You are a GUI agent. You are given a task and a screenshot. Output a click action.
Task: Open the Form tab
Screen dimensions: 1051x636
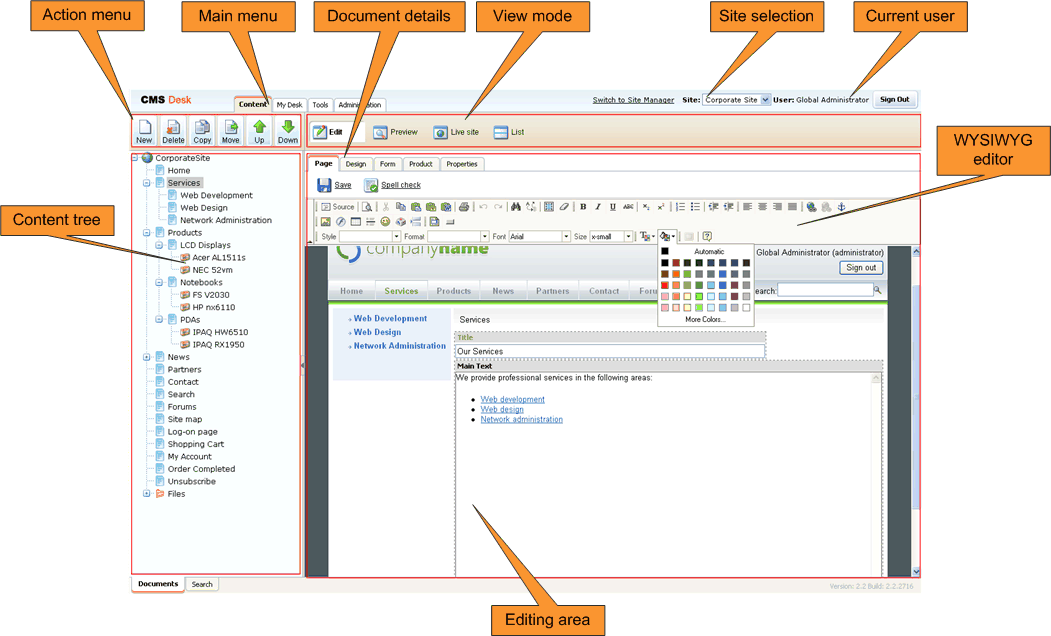coord(387,164)
